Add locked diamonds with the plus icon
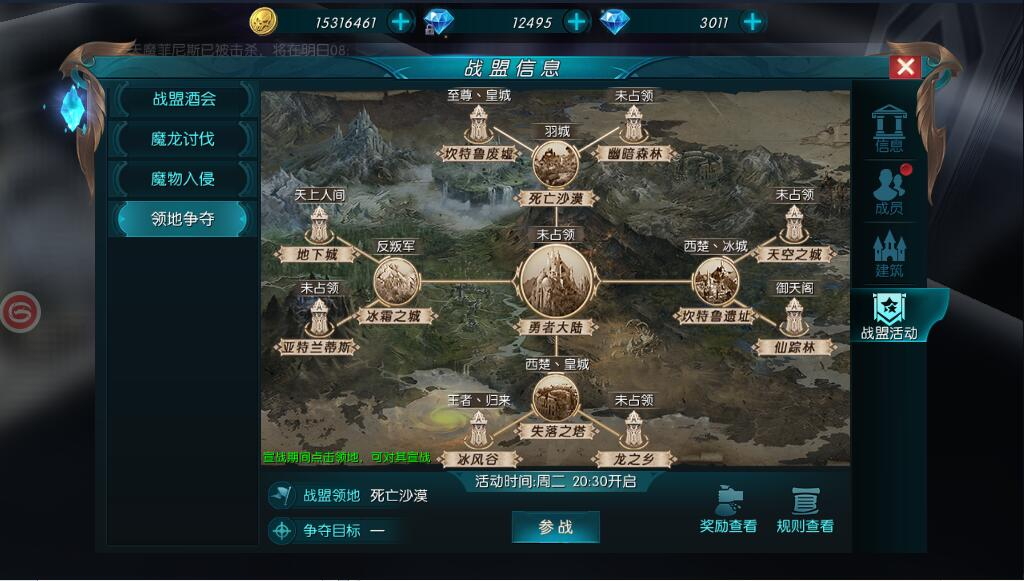Screen dimensions: 1024x581 [576, 22]
